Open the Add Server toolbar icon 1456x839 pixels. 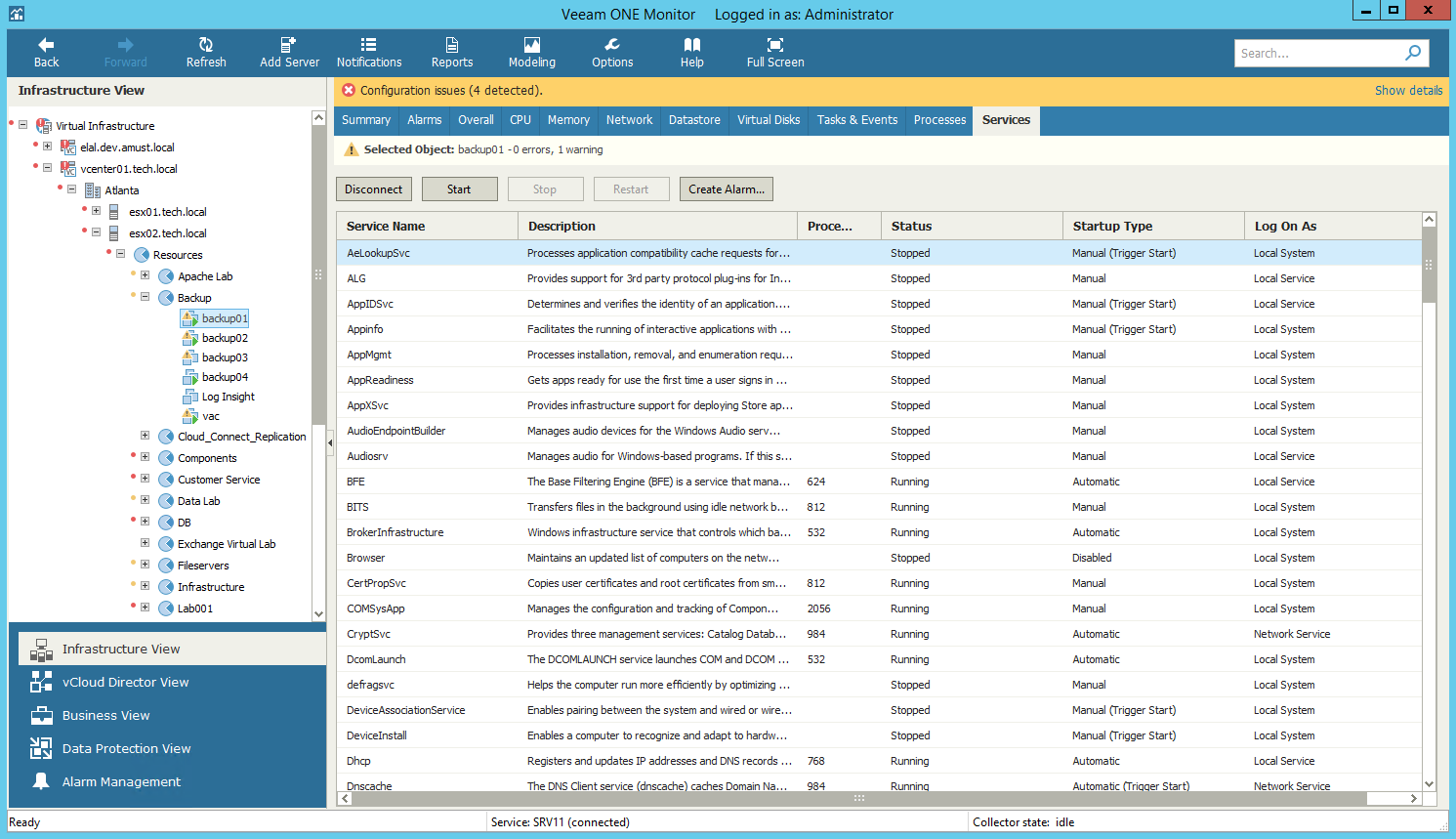point(288,45)
